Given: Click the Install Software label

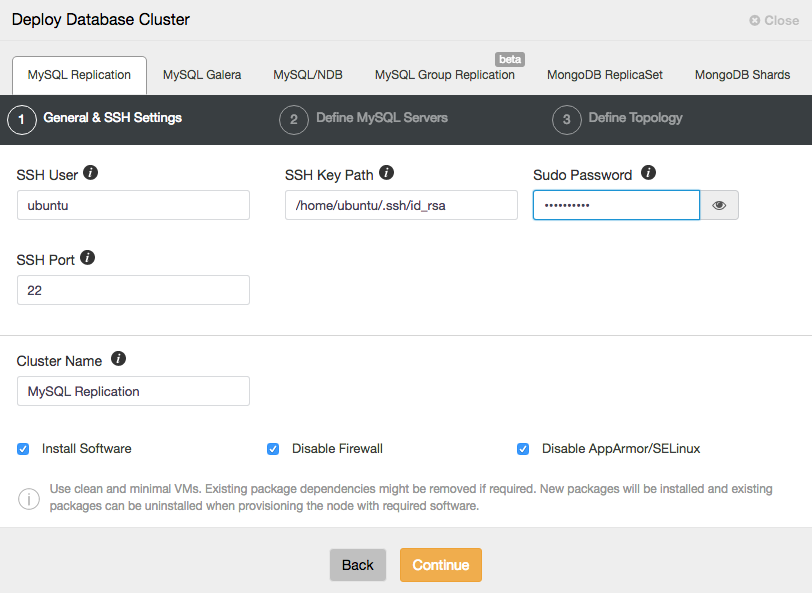Looking at the screenshot, I should pos(86,449).
